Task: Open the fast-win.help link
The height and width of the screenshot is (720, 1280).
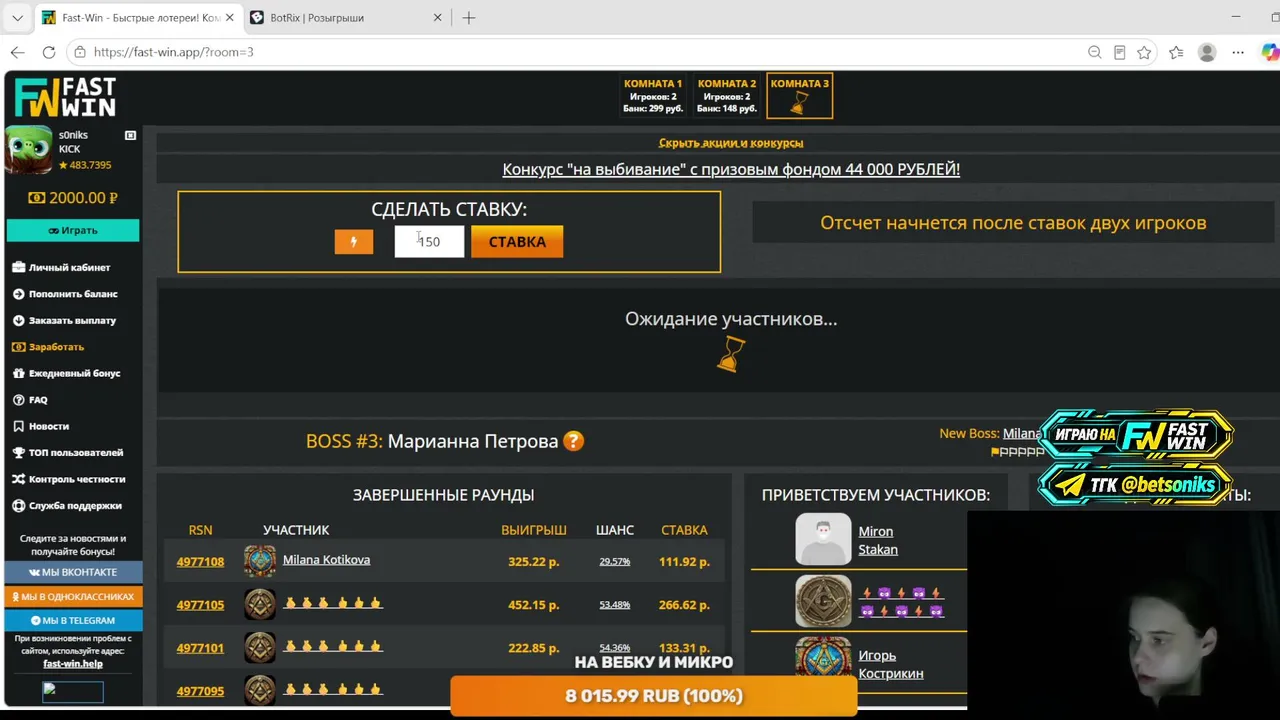Action: 73,664
